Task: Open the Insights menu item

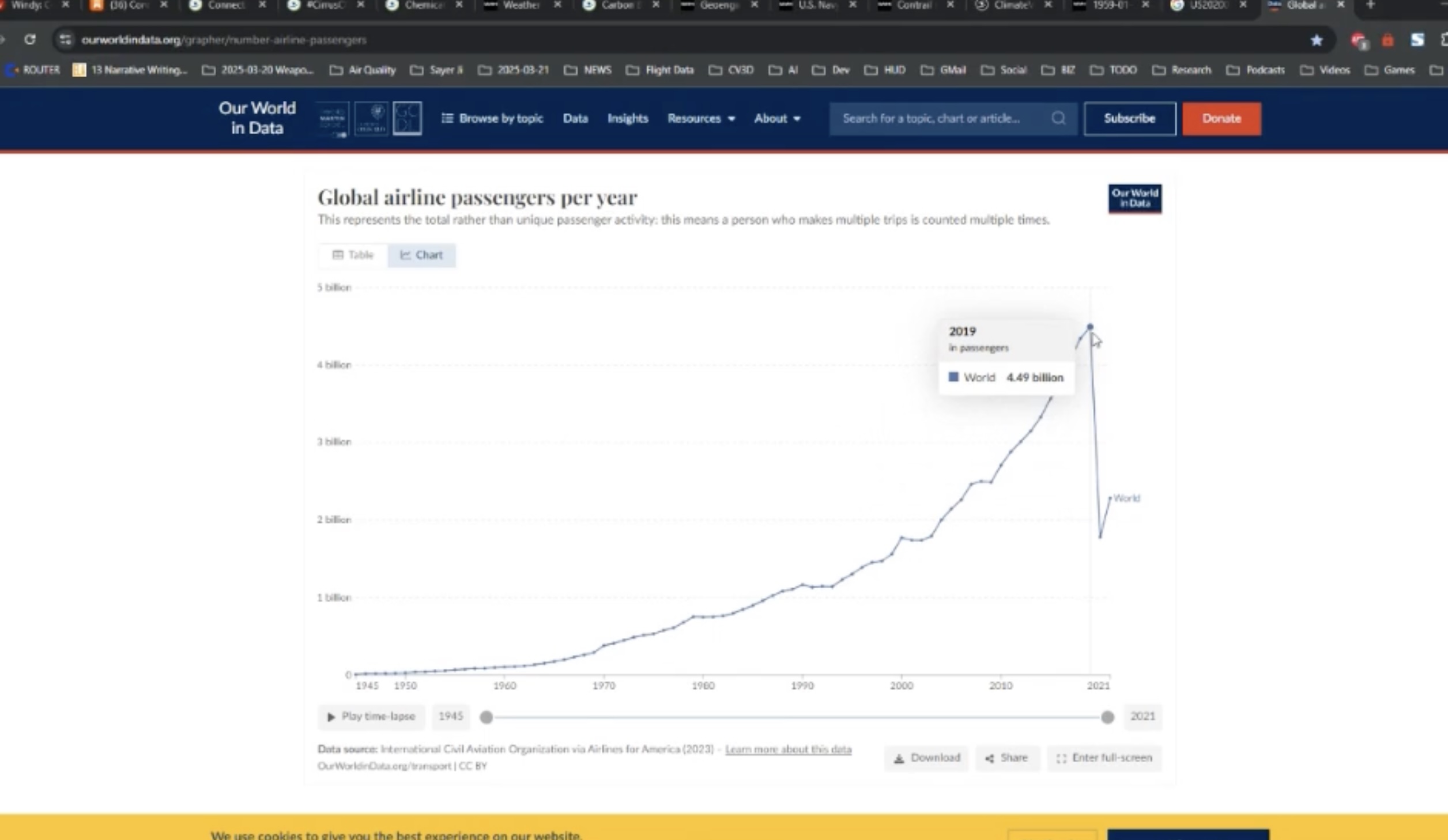Action: 627,119
